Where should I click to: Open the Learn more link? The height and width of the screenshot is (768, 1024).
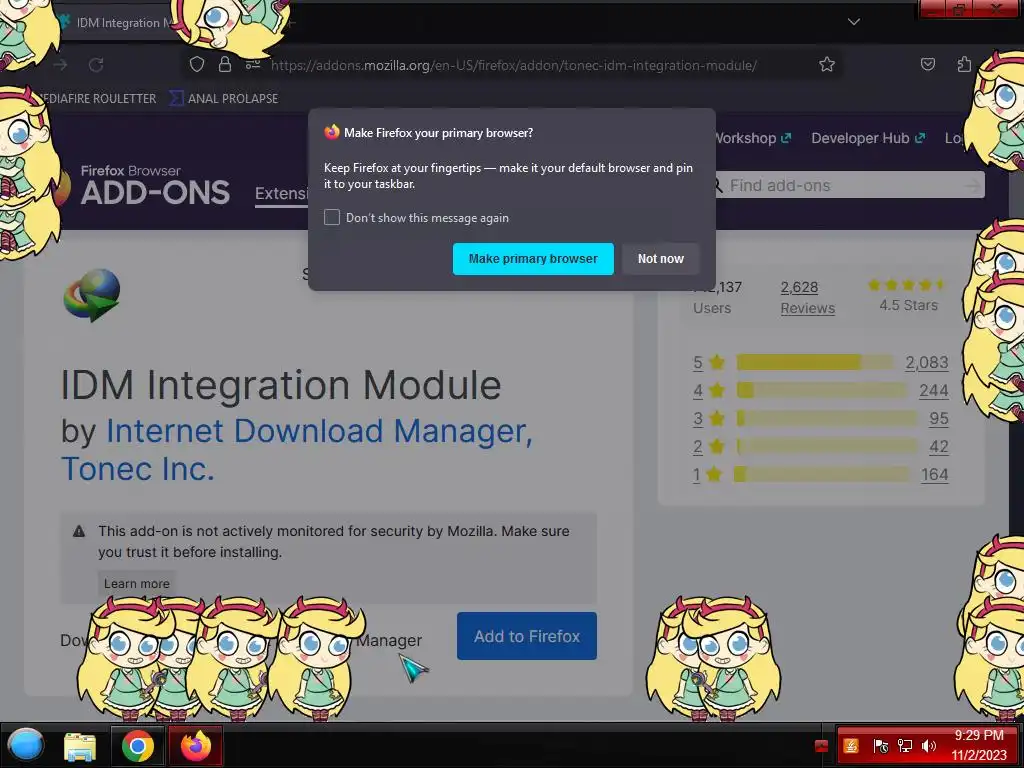(136, 583)
